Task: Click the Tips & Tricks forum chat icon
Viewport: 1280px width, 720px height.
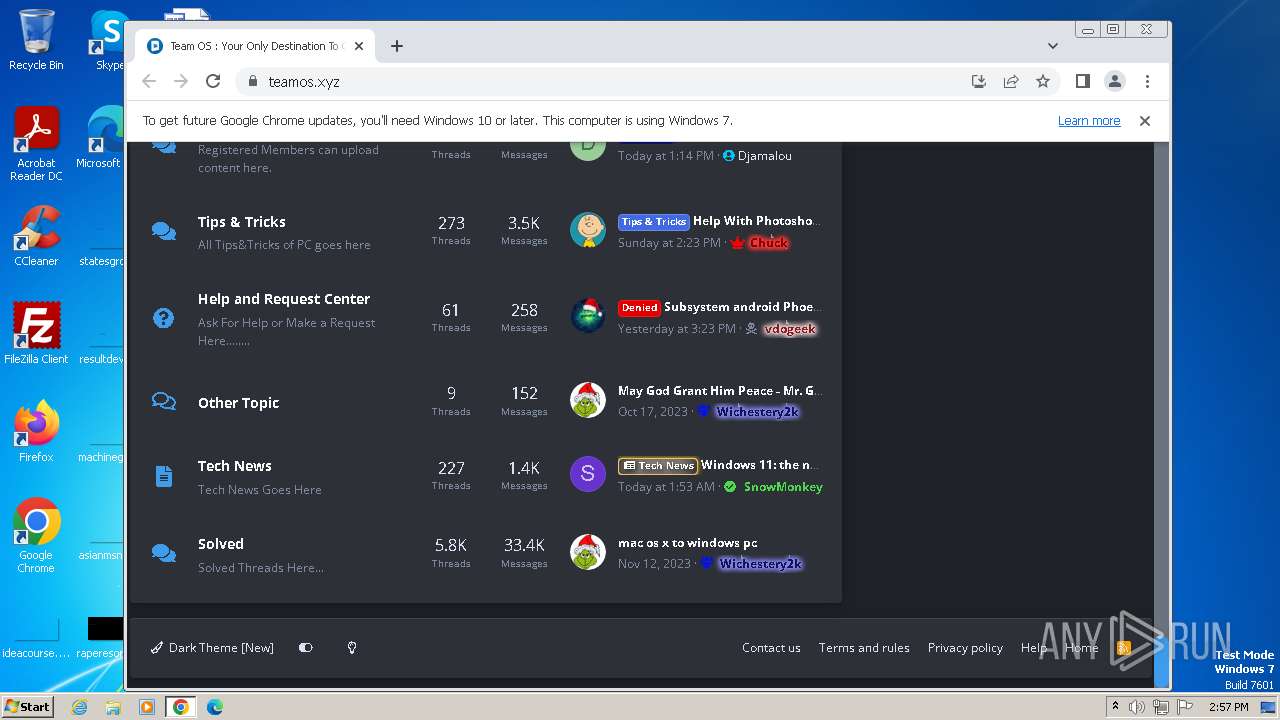Action: click(x=163, y=231)
